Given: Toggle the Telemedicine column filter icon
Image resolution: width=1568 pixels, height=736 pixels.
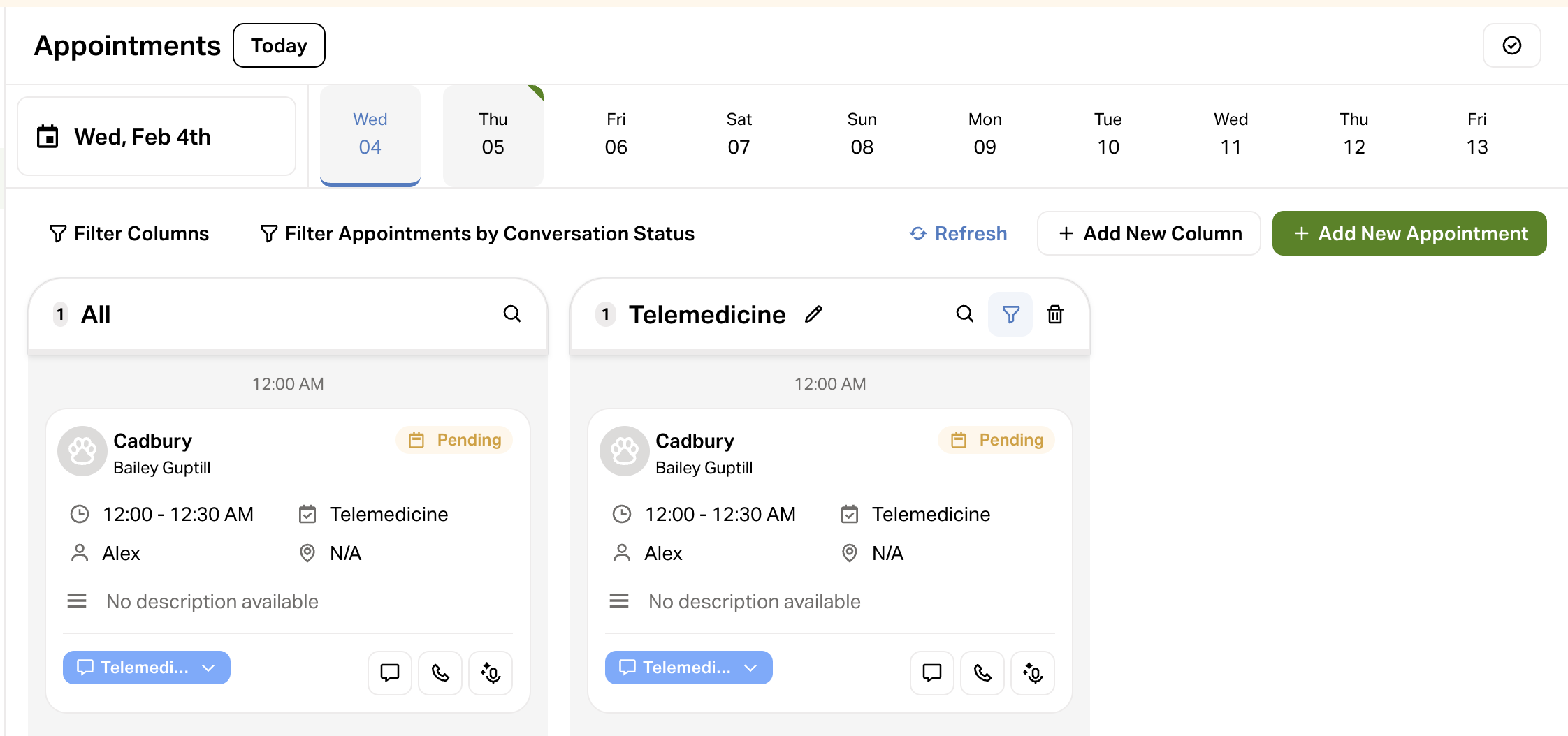Looking at the screenshot, I should point(1010,314).
